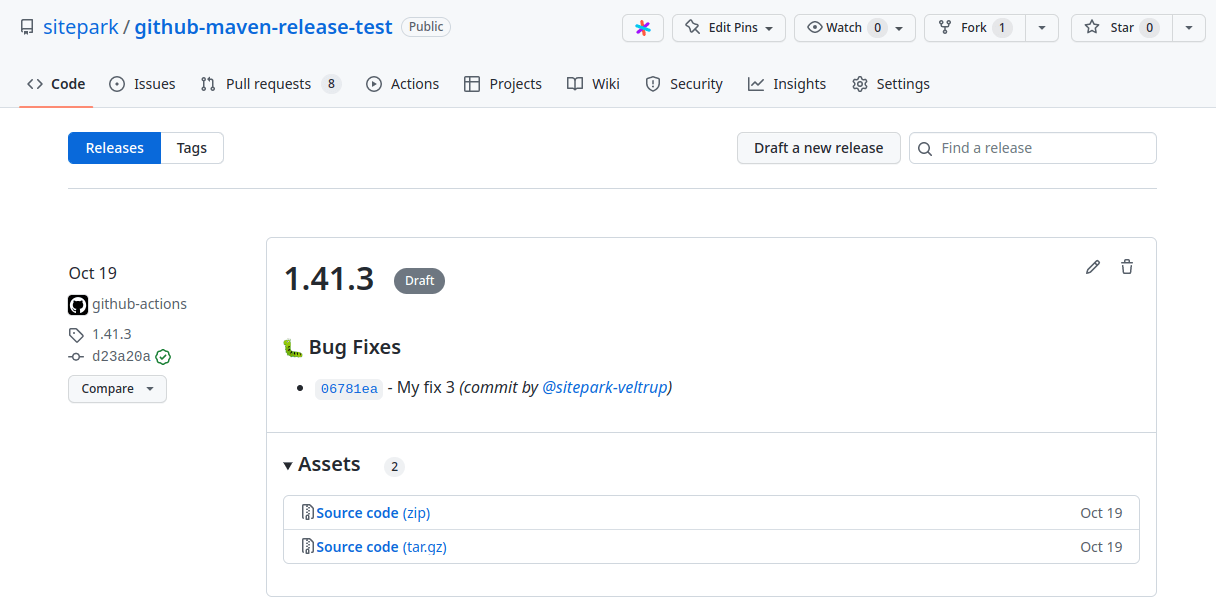Click the commit icon before d23a20a
The width and height of the screenshot is (1216, 606).
(76, 356)
